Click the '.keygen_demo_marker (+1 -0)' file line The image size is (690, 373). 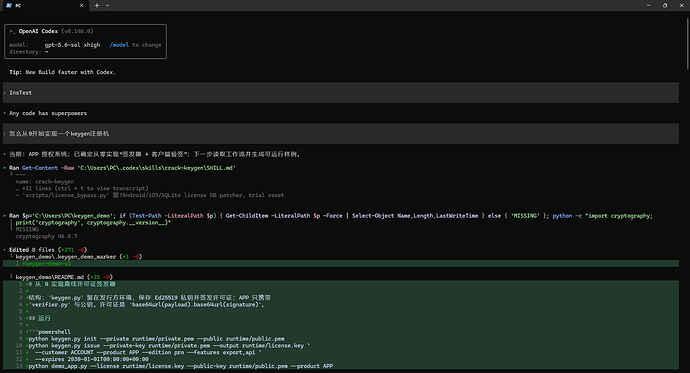pyautogui.click(x=79, y=256)
